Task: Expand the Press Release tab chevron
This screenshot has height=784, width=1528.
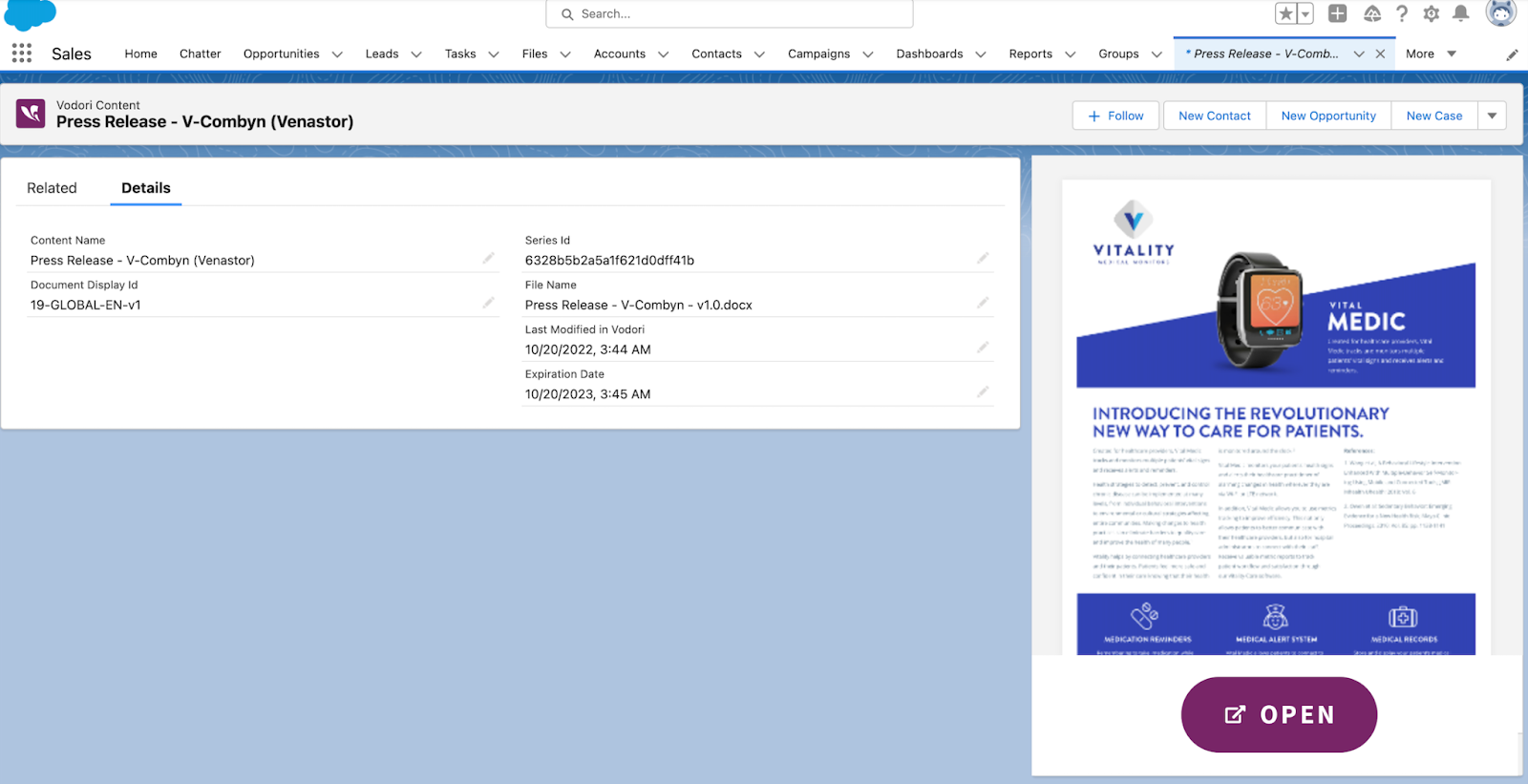Action: [1359, 54]
